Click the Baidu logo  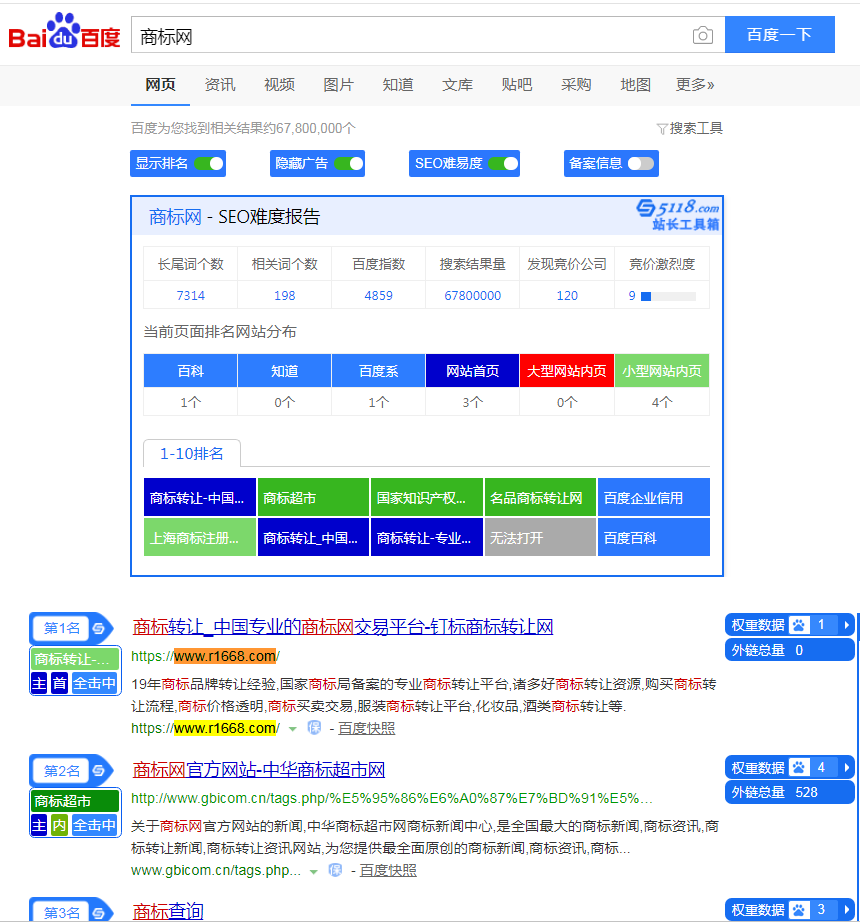coord(64,31)
